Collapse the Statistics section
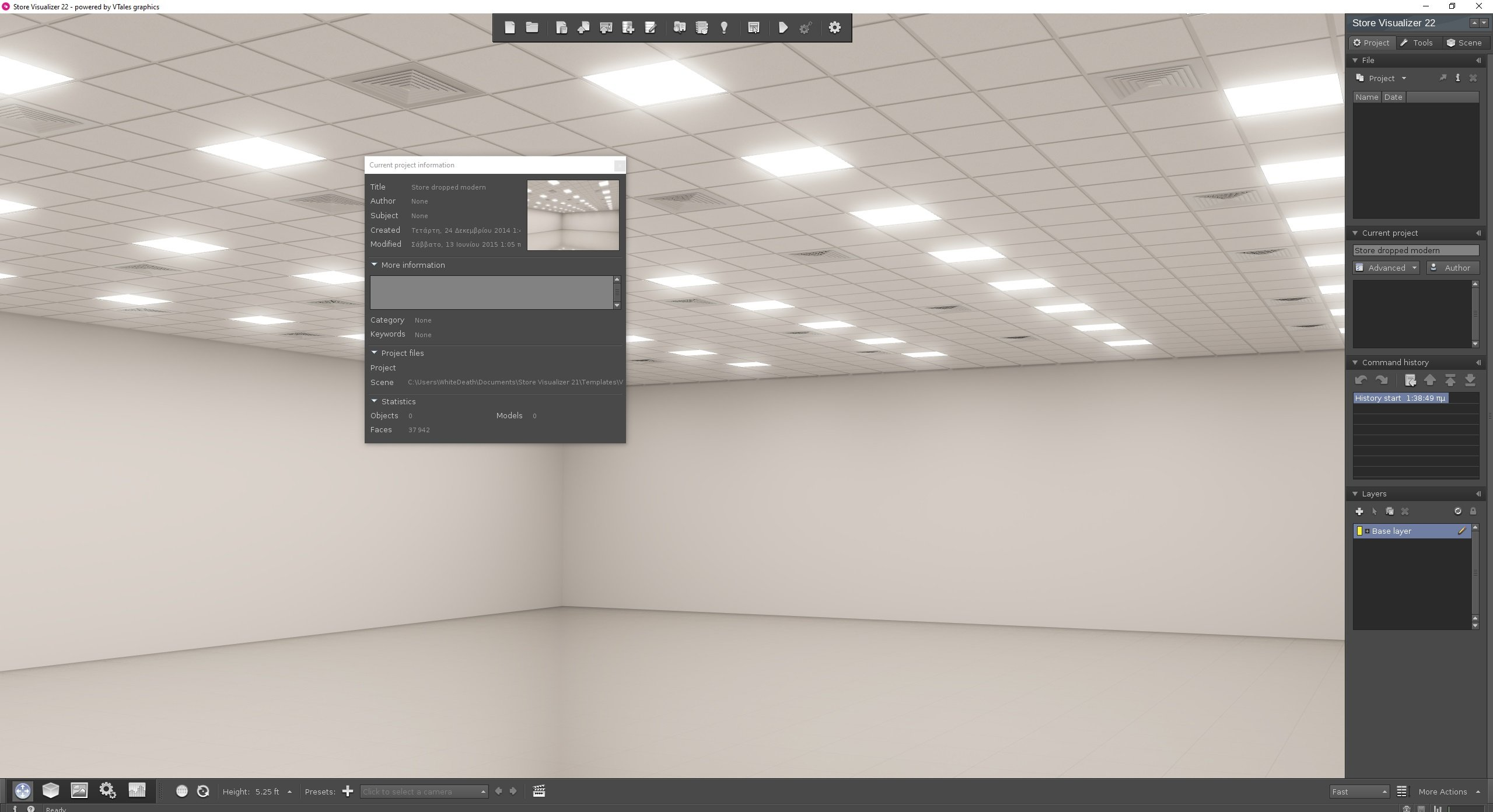Viewport: 1493px width, 812px height. [375, 400]
